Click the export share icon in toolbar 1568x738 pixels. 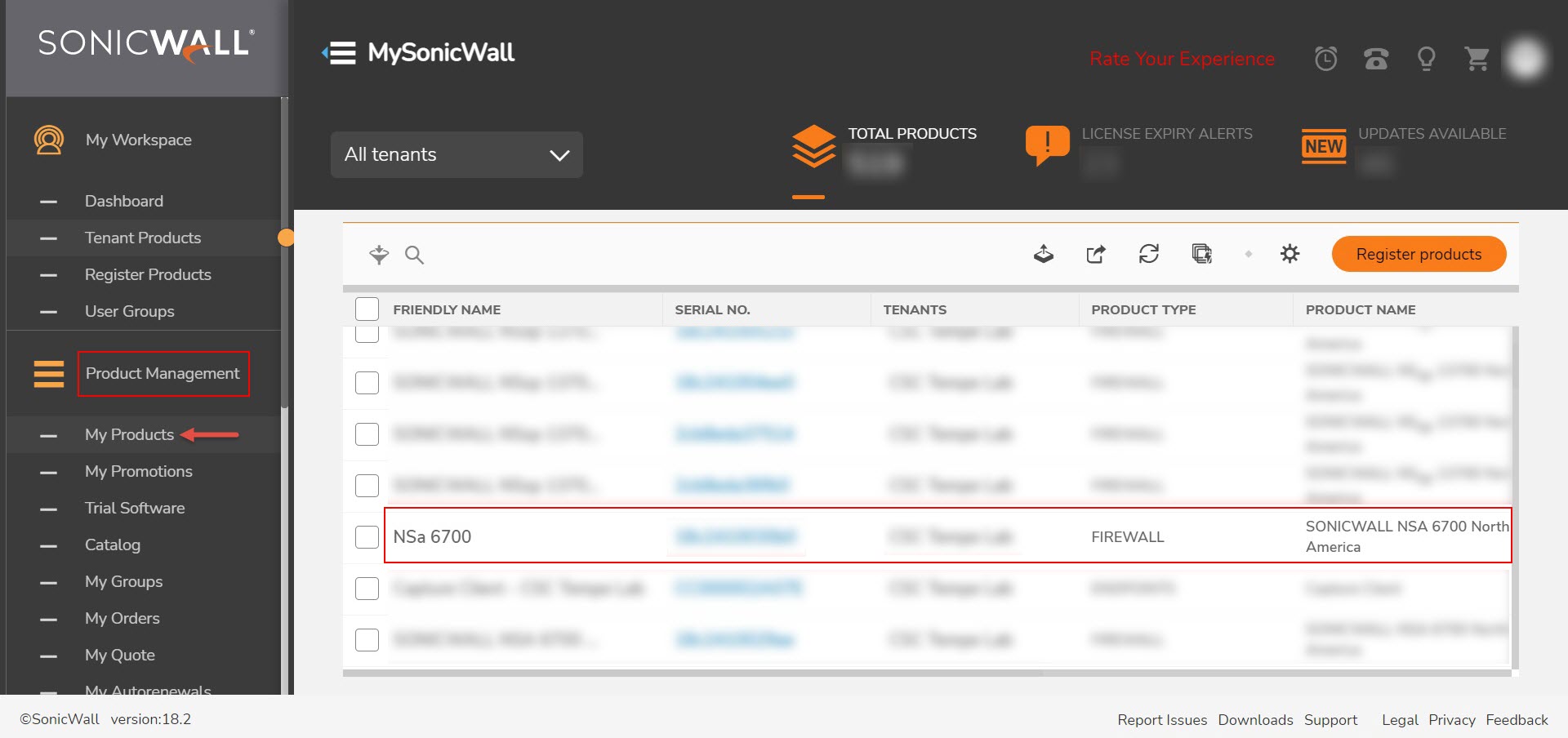pos(1096,254)
